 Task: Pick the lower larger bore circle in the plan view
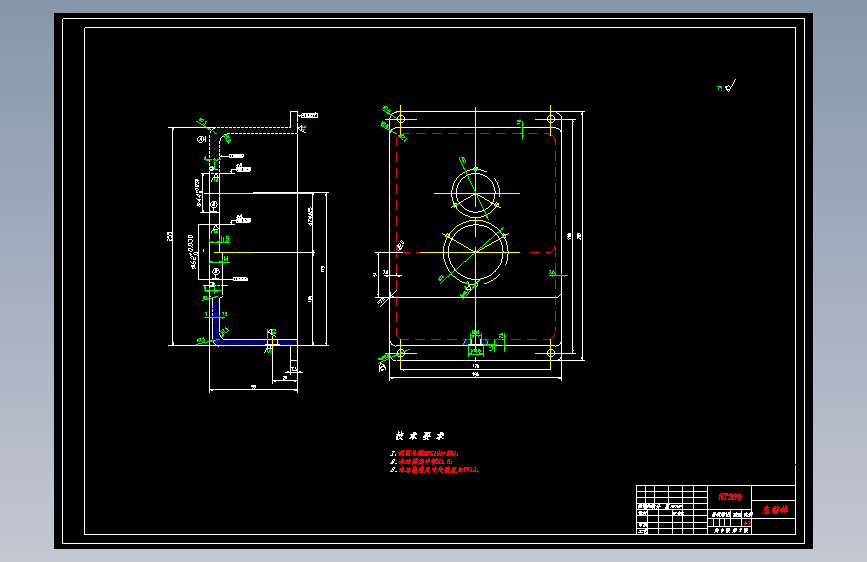pos(475,252)
